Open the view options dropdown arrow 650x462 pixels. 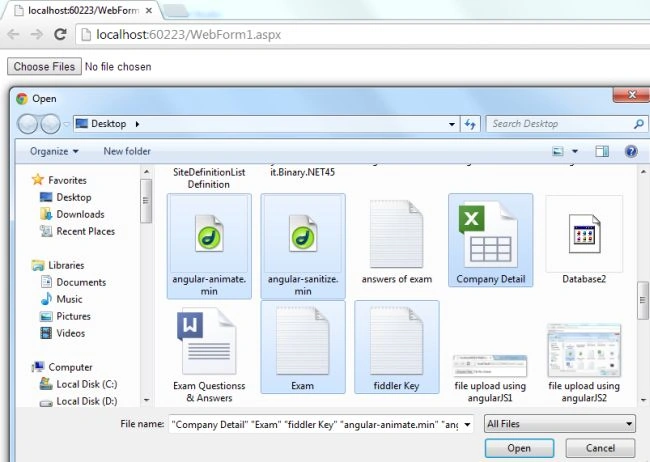coord(575,151)
